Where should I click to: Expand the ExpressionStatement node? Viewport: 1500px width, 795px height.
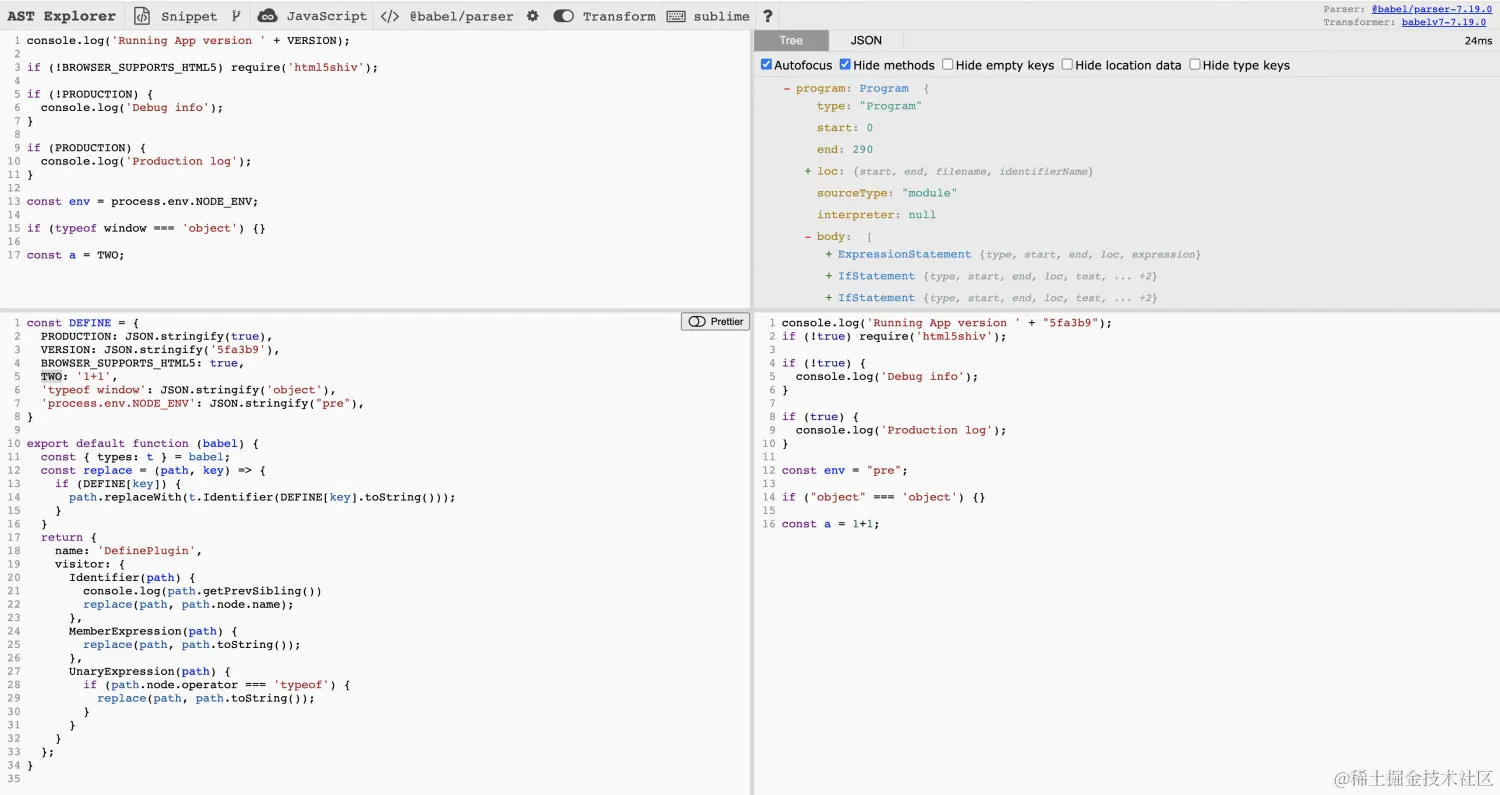(829, 255)
